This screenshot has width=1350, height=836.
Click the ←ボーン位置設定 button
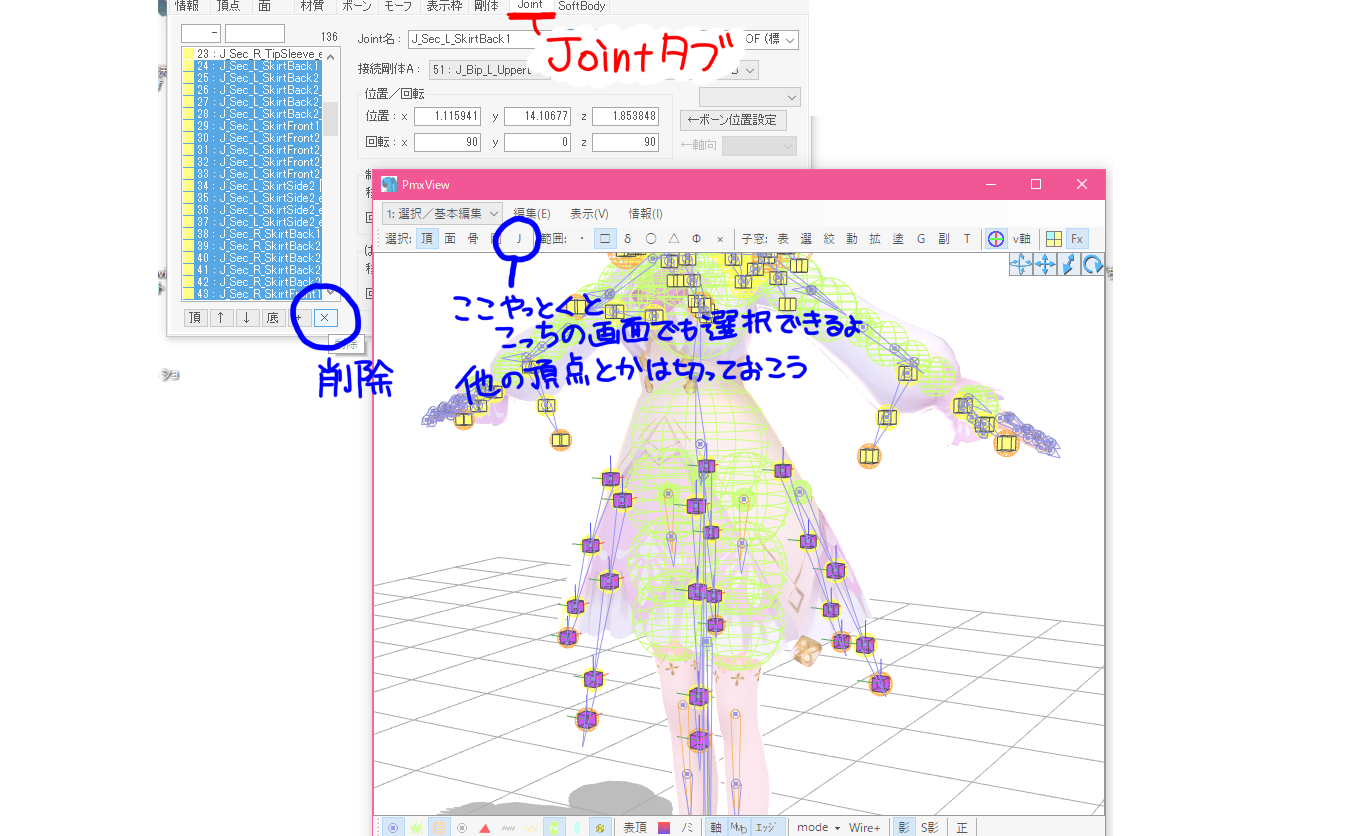(733, 120)
